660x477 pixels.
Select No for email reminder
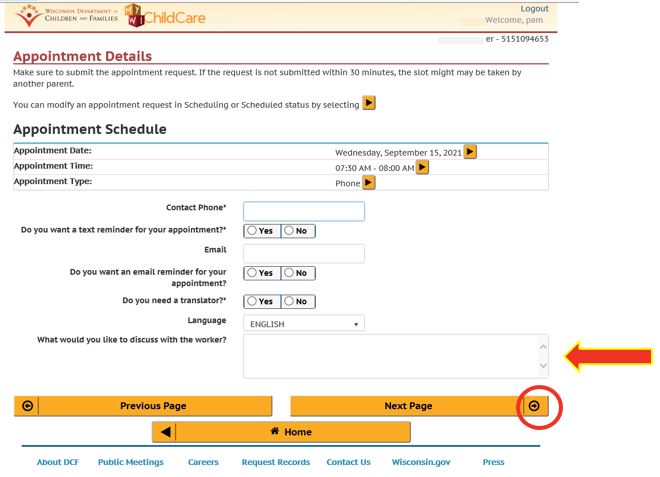(297, 273)
